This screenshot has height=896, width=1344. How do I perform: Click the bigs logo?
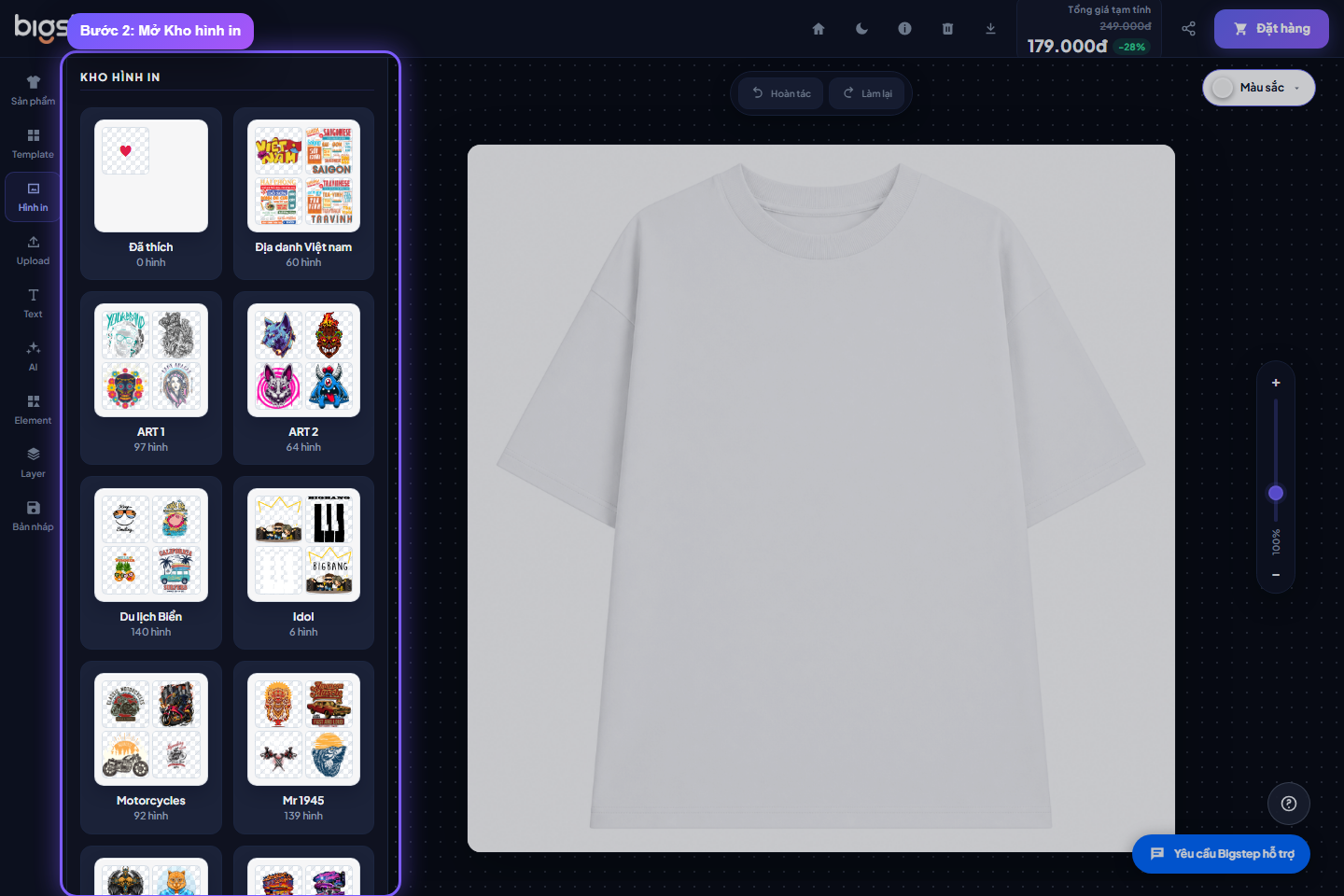coord(40,28)
